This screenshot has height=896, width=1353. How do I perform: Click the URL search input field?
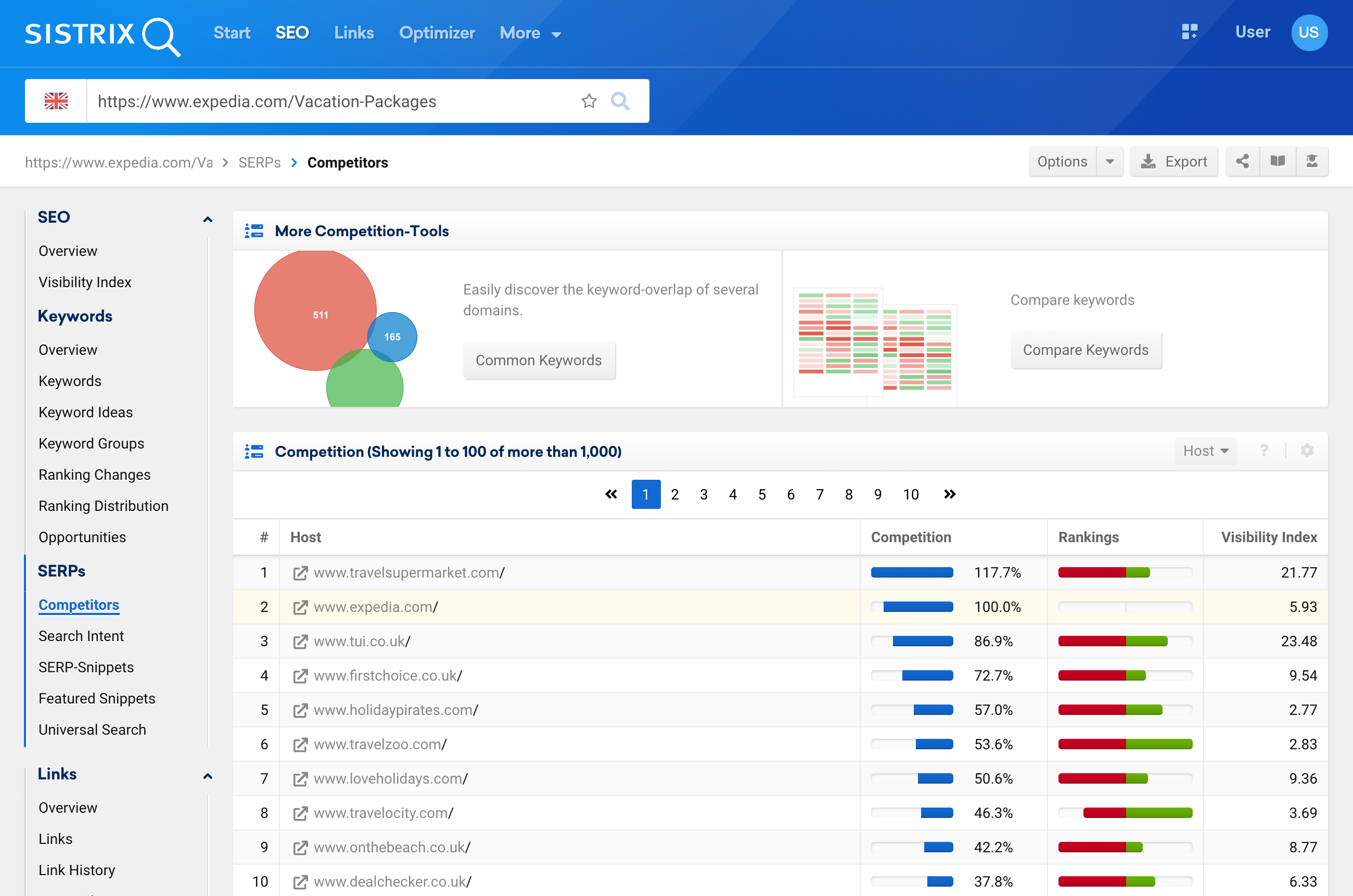pos(334,101)
